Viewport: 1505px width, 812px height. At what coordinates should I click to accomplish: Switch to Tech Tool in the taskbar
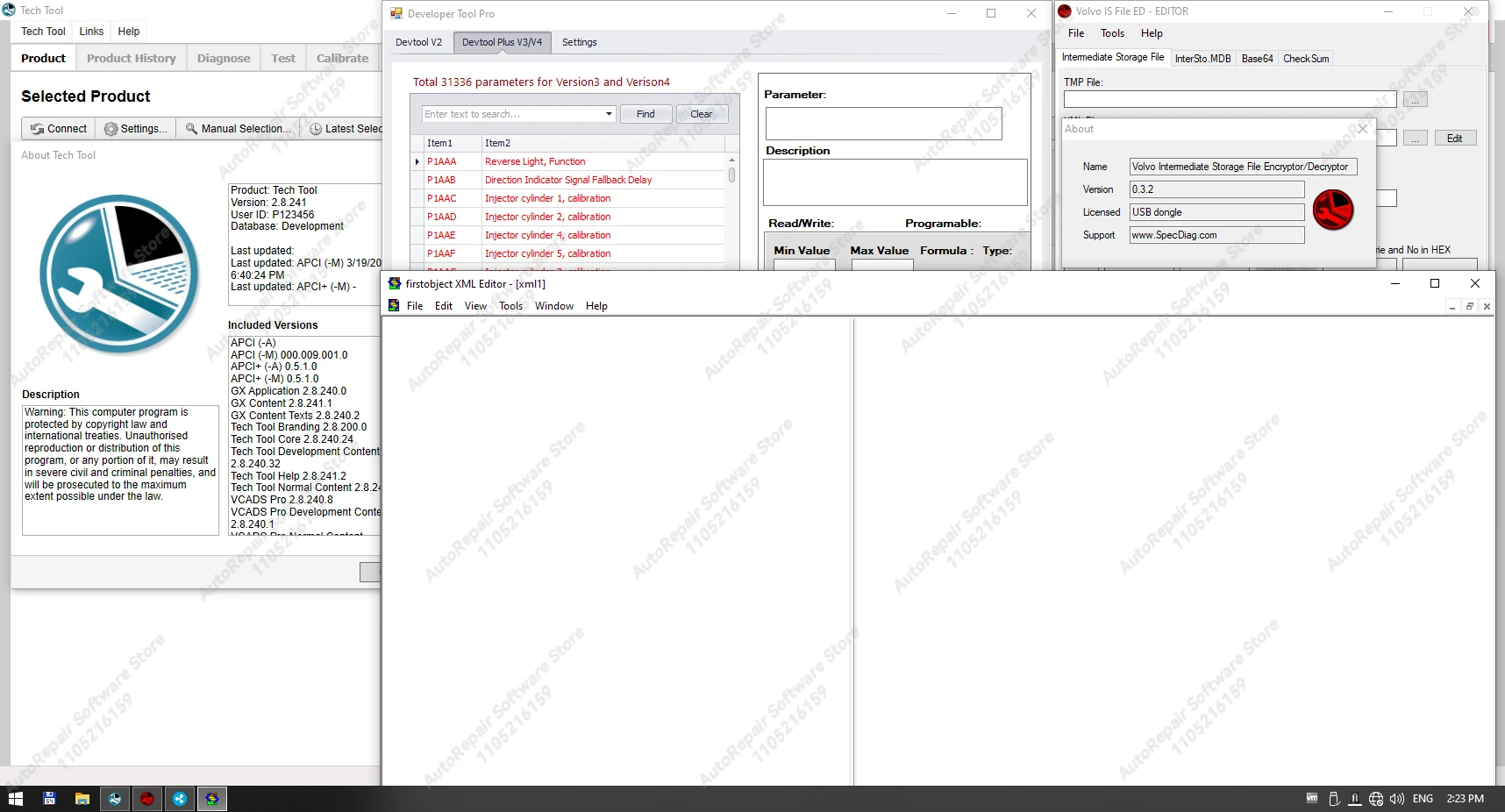pyautogui.click(x=115, y=799)
